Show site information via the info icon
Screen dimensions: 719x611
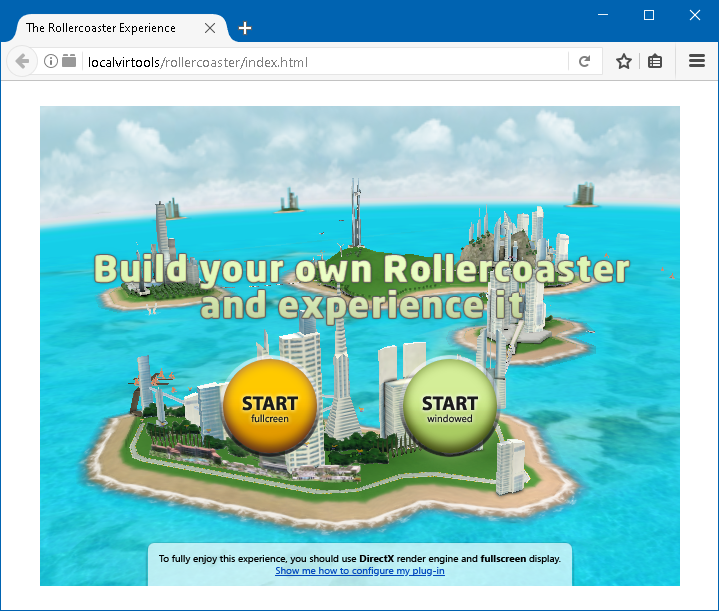pyautogui.click(x=51, y=61)
